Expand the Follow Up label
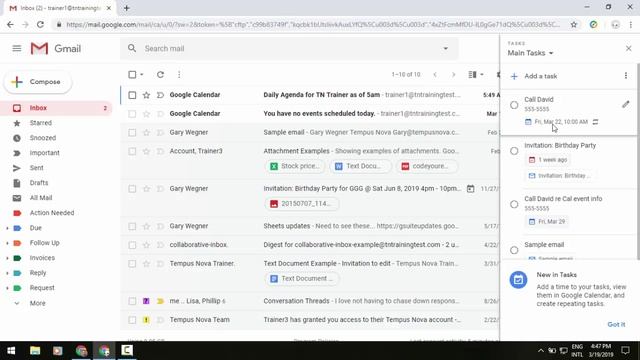 pyautogui.click(x=7, y=243)
